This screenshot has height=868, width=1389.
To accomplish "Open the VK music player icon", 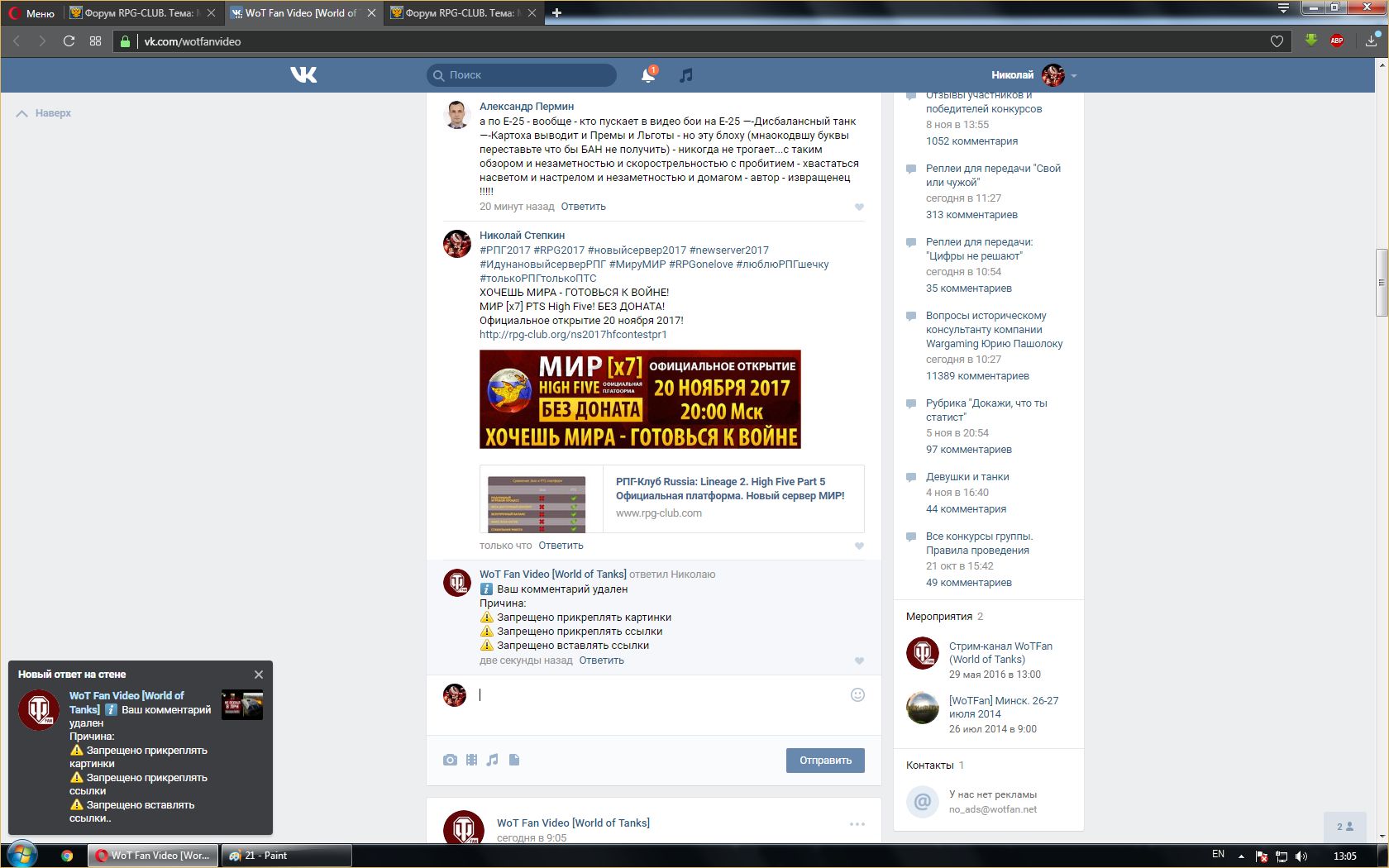I will coord(685,75).
